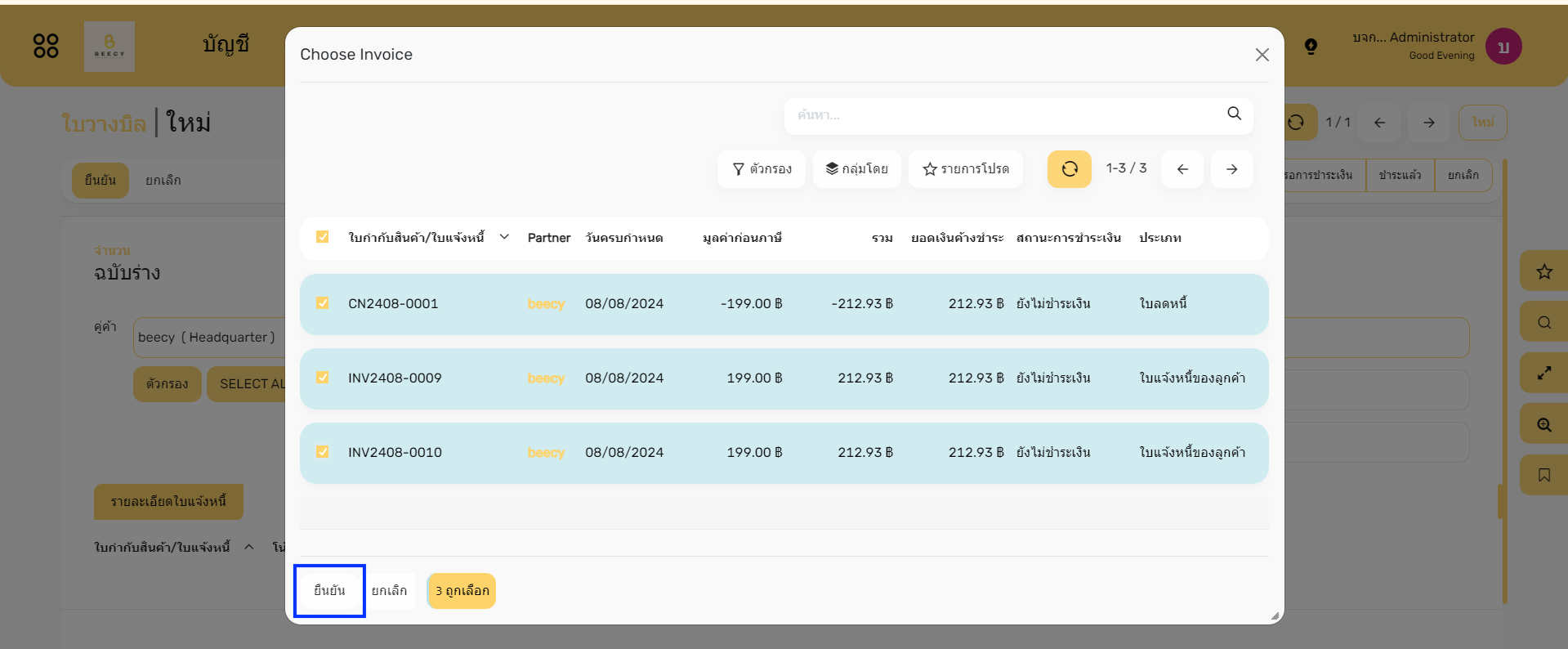Uncheck the INV2408-0009 row checkbox
1568x649 pixels.
pos(323,378)
